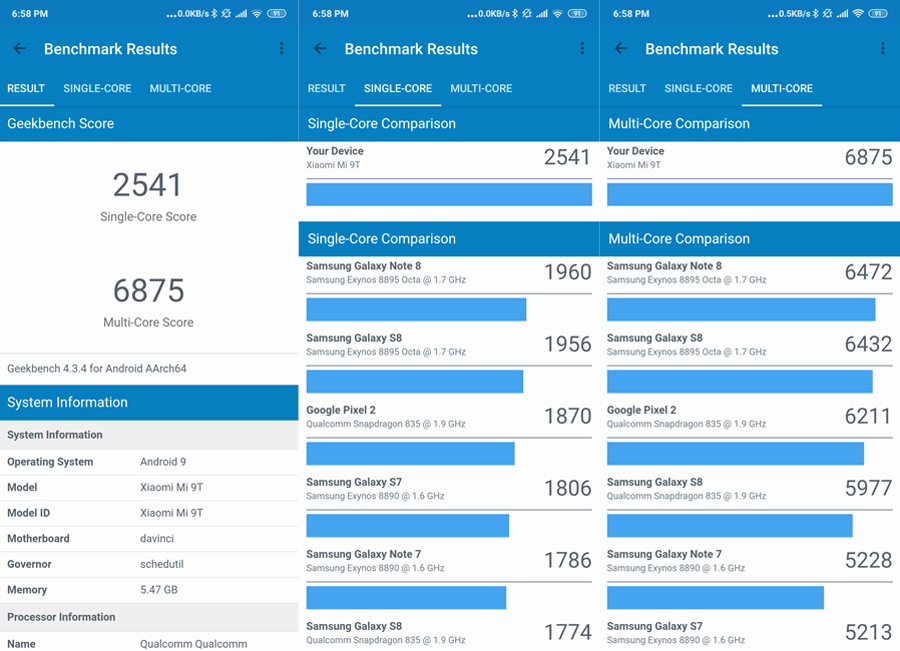Tap battery indicator in status bar showing 0.5KB/s

pos(878,13)
